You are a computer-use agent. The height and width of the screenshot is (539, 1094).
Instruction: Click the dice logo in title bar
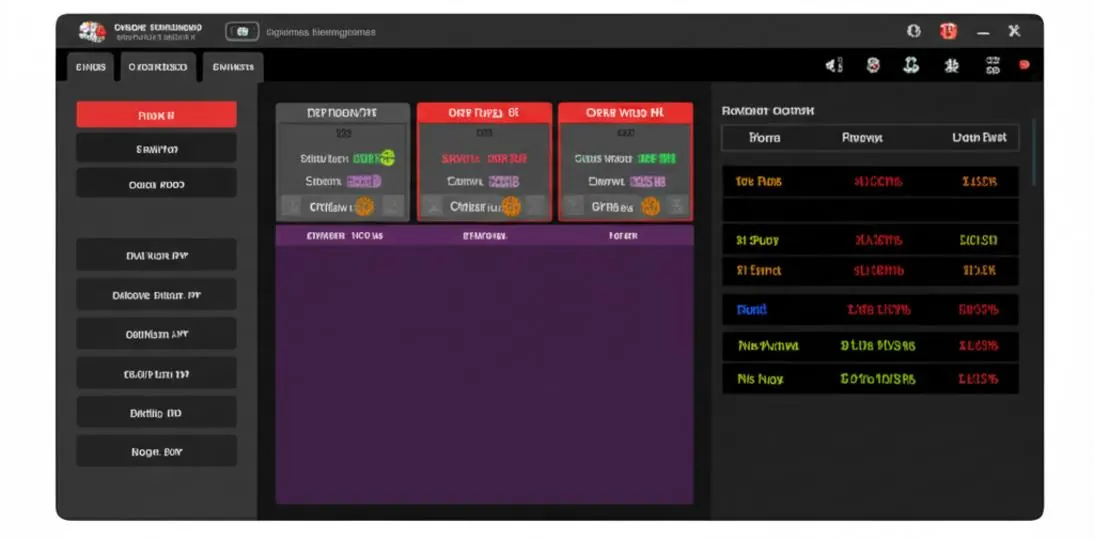pyautogui.click(x=91, y=32)
